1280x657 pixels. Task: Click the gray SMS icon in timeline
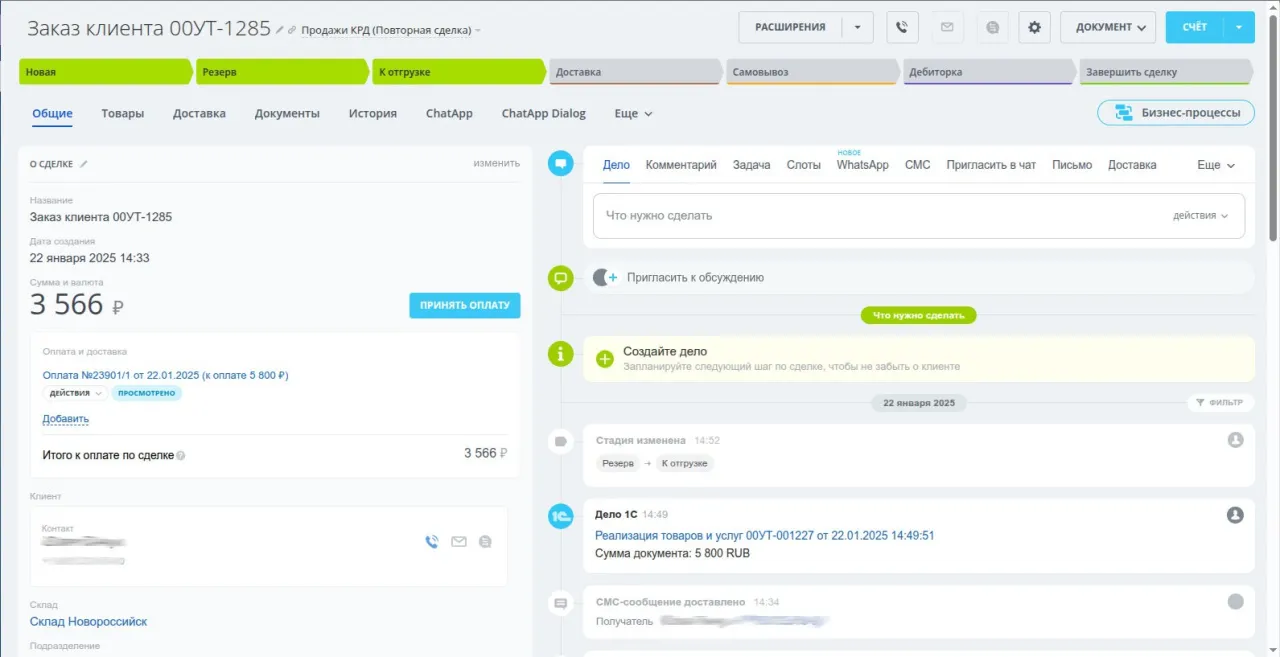click(561, 604)
